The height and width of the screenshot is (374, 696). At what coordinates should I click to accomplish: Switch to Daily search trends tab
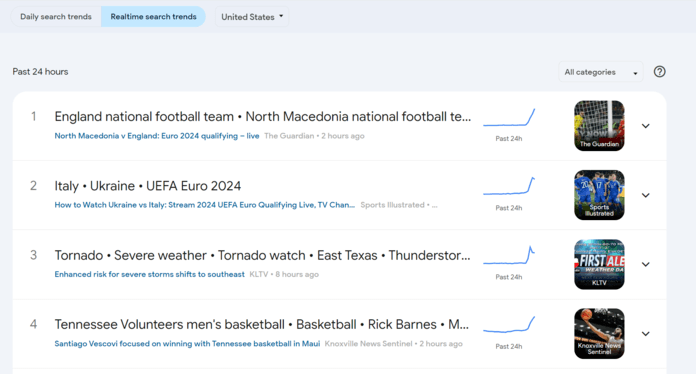click(56, 17)
